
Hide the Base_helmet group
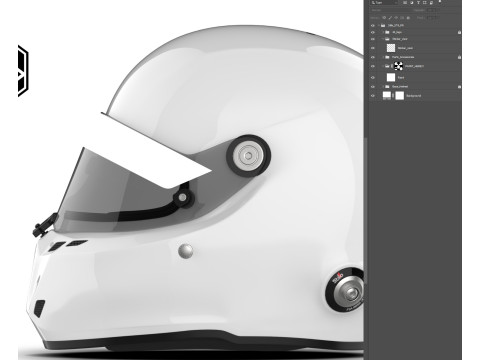click(x=373, y=87)
